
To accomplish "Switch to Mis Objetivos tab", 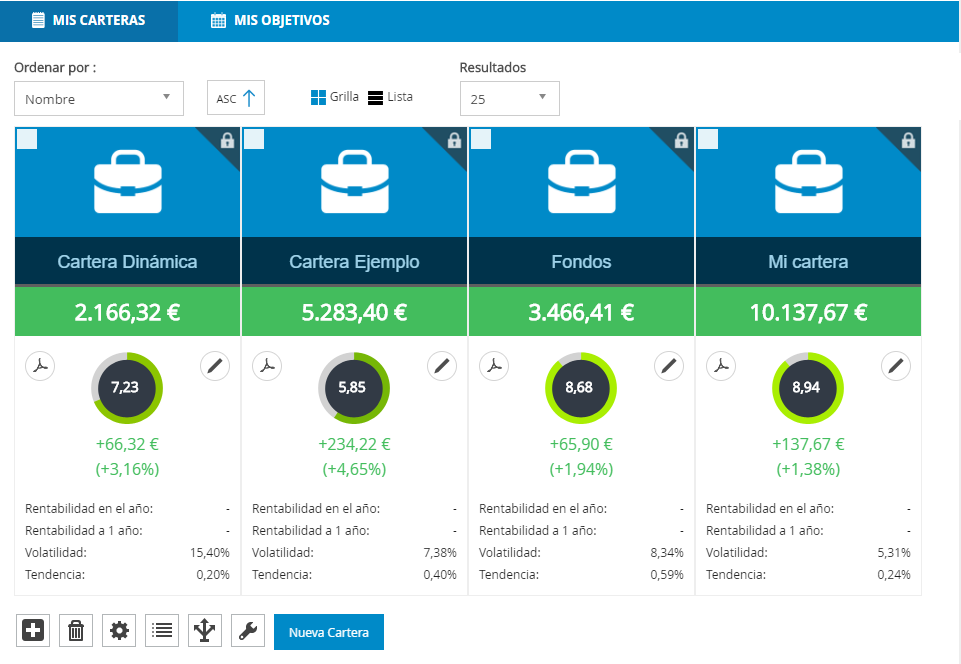I will pyautogui.click(x=270, y=21).
